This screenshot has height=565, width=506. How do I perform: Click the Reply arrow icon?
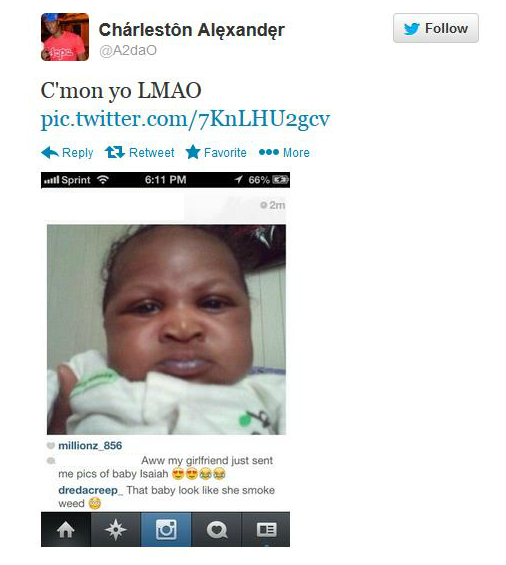pyautogui.click(x=50, y=153)
